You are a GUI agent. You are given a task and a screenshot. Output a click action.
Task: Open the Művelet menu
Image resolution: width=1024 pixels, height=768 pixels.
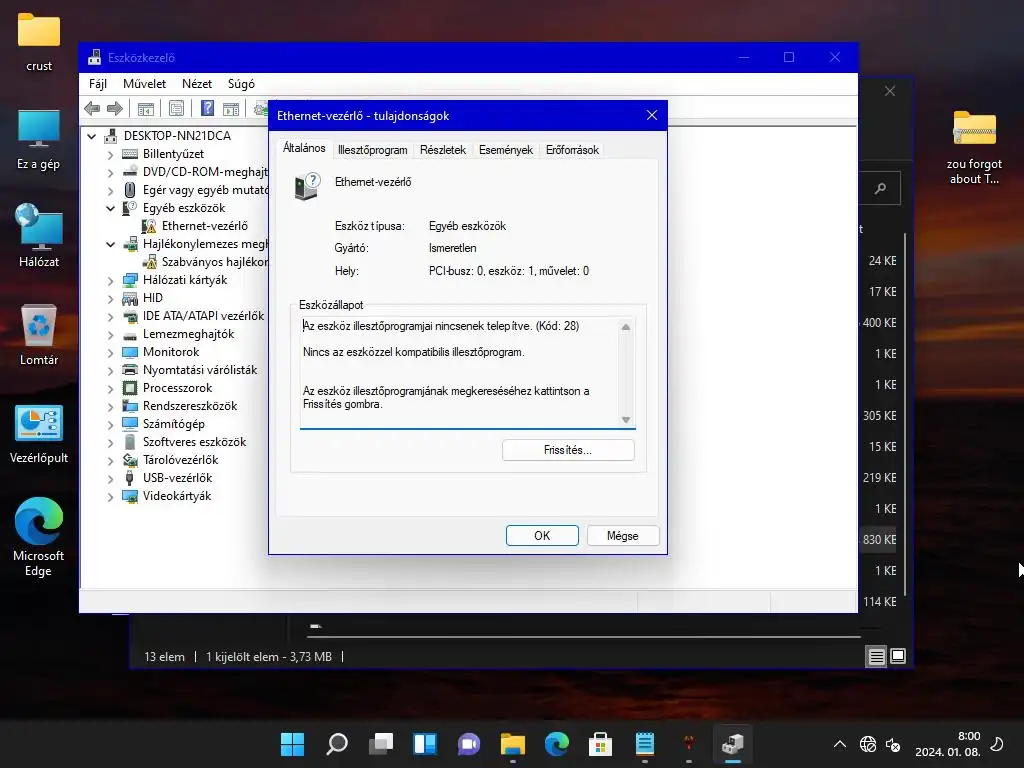point(144,84)
